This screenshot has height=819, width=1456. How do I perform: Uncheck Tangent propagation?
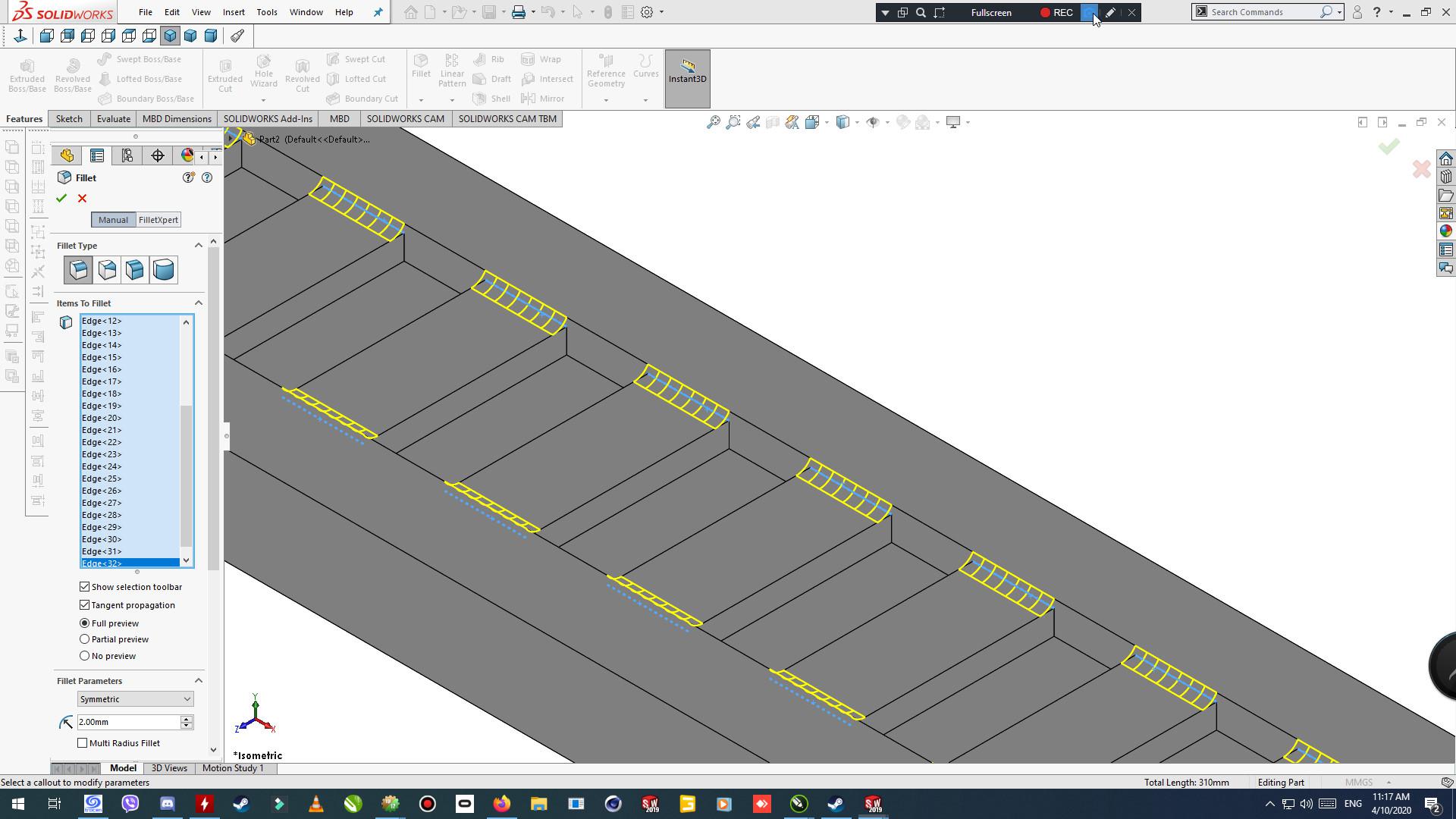click(x=85, y=605)
